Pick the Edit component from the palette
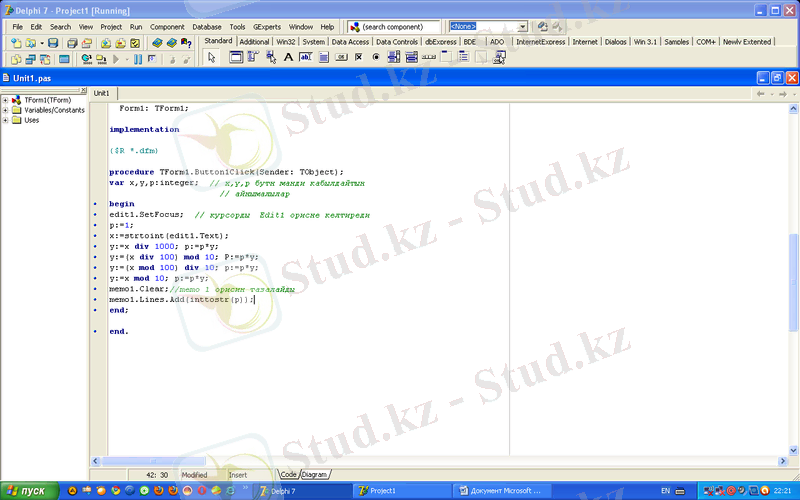Viewport: 800px width, 500px height. tap(306, 57)
